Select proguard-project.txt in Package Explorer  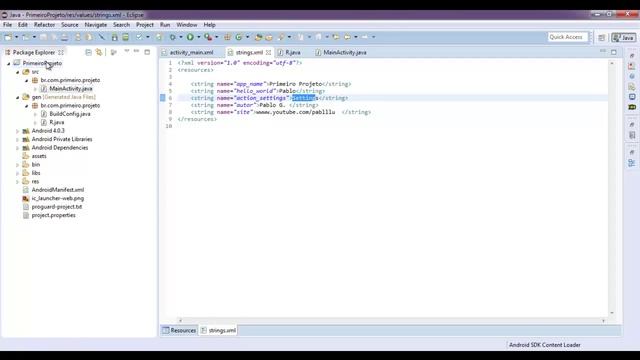[57, 207]
